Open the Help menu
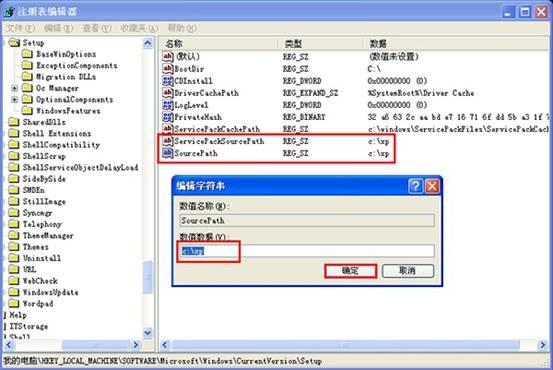 [x=182, y=28]
